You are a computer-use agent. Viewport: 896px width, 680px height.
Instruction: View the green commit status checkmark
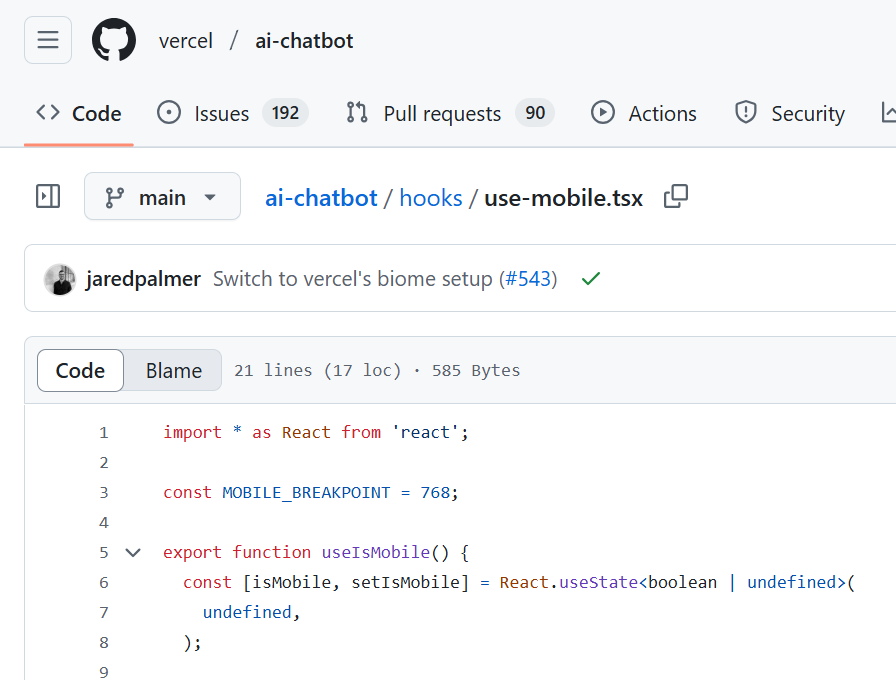point(590,279)
